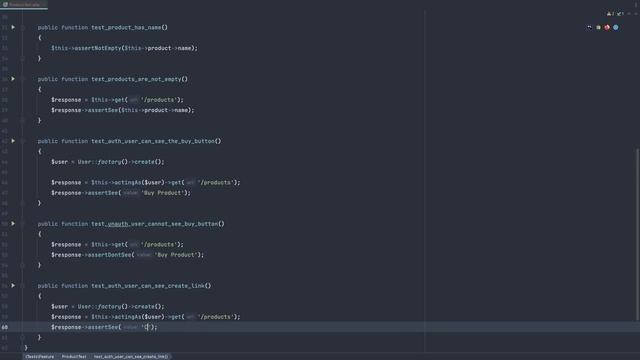Click the editor vertical scrollbar
This screenshot has height=360, width=640.
[637, 234]
